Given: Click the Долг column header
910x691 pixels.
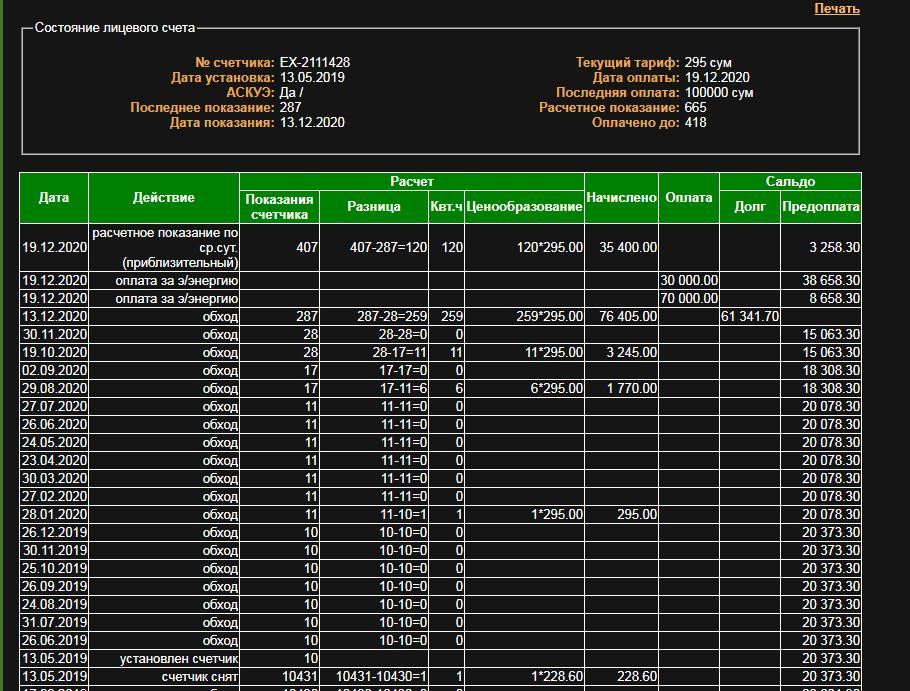Looking at the screenshot, I should click(x=749, y=207).
